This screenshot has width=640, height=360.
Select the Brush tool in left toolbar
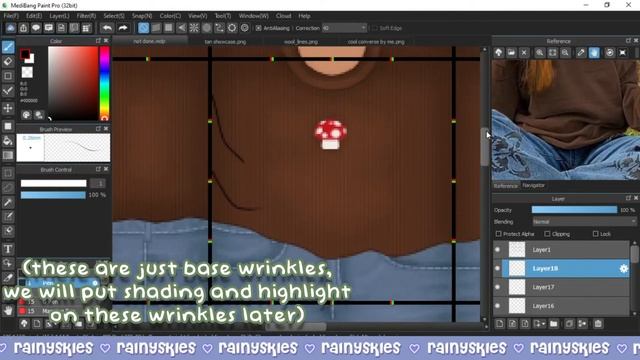tap(8, 47)
